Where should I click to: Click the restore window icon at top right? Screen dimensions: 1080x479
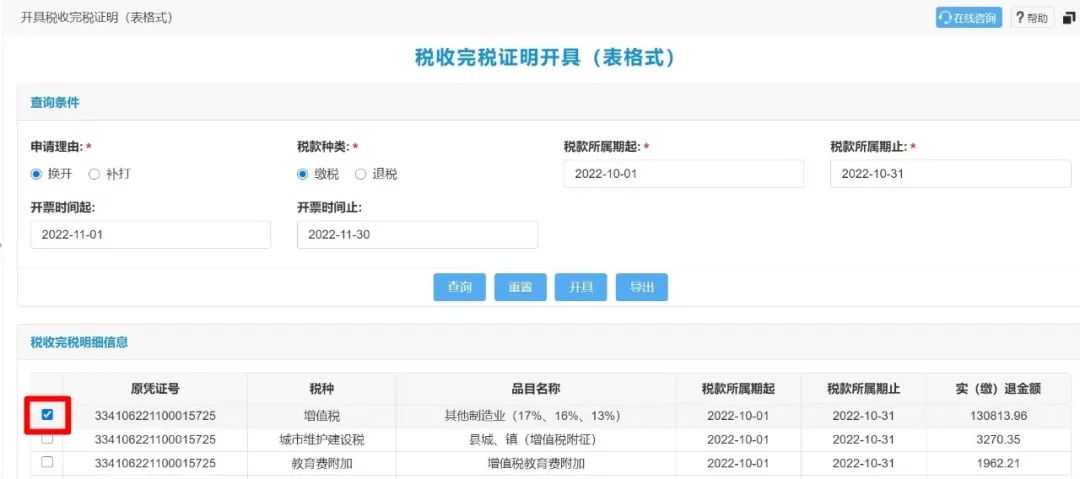point(1068,18)
